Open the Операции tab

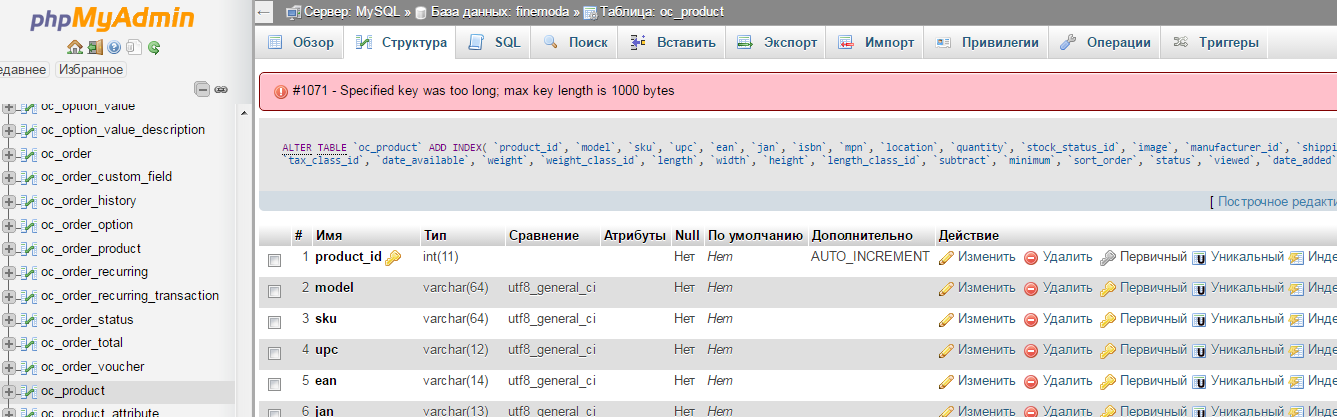pyautogui.click(x=1106, y=43)
